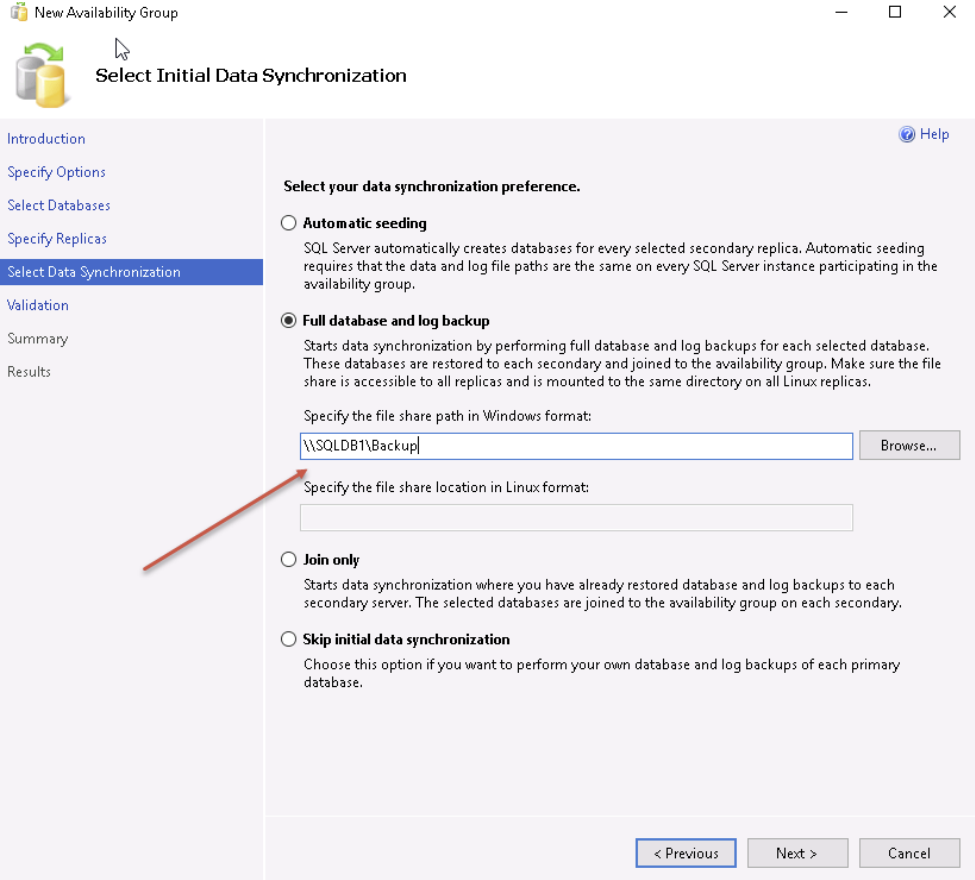Click the Summary step in sidebar

pyautogui.click(x=37, y=339)
